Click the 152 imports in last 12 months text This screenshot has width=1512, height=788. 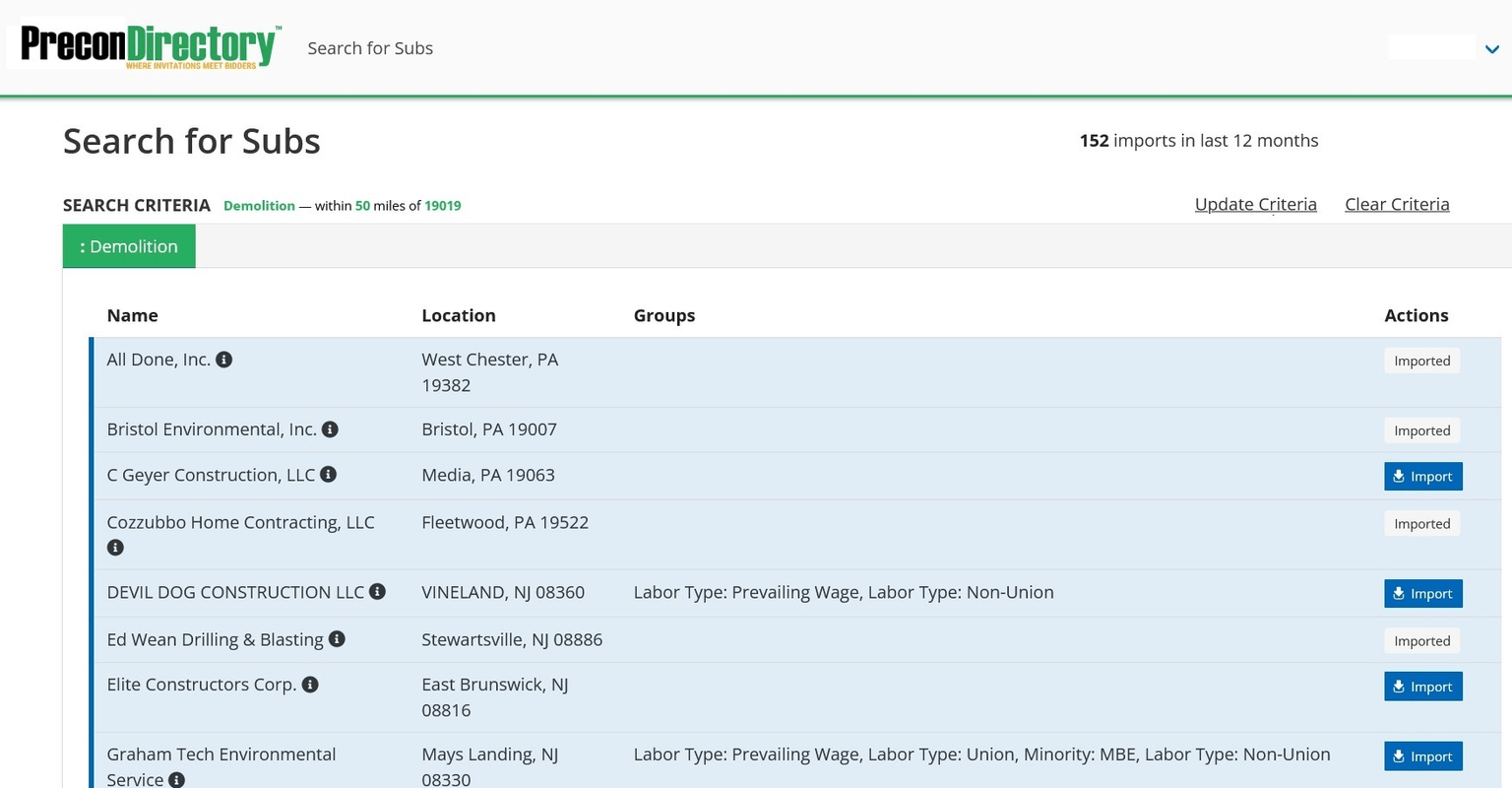[x=1199, y=141]
